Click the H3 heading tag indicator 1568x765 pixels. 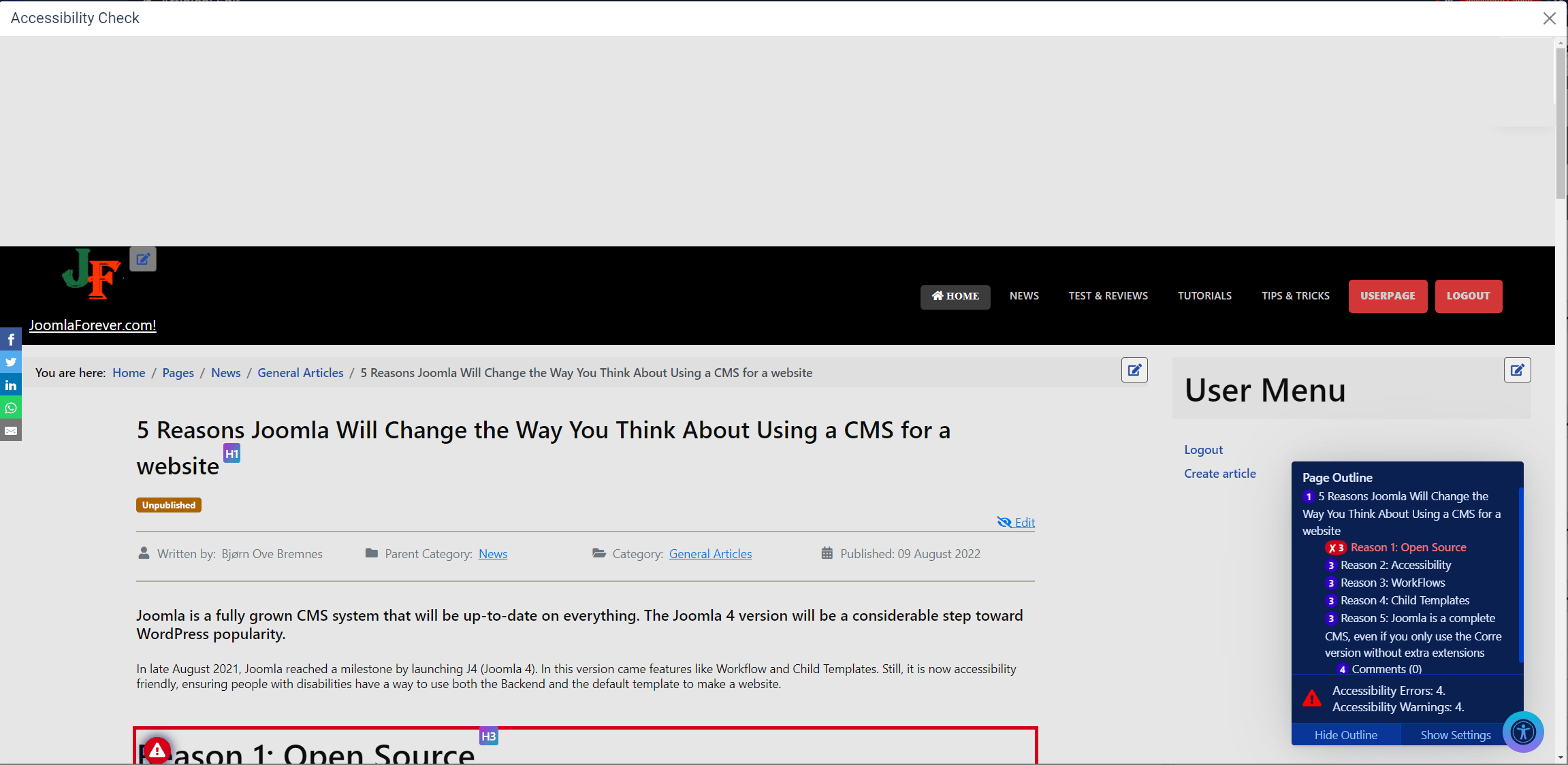click(489, 737)
